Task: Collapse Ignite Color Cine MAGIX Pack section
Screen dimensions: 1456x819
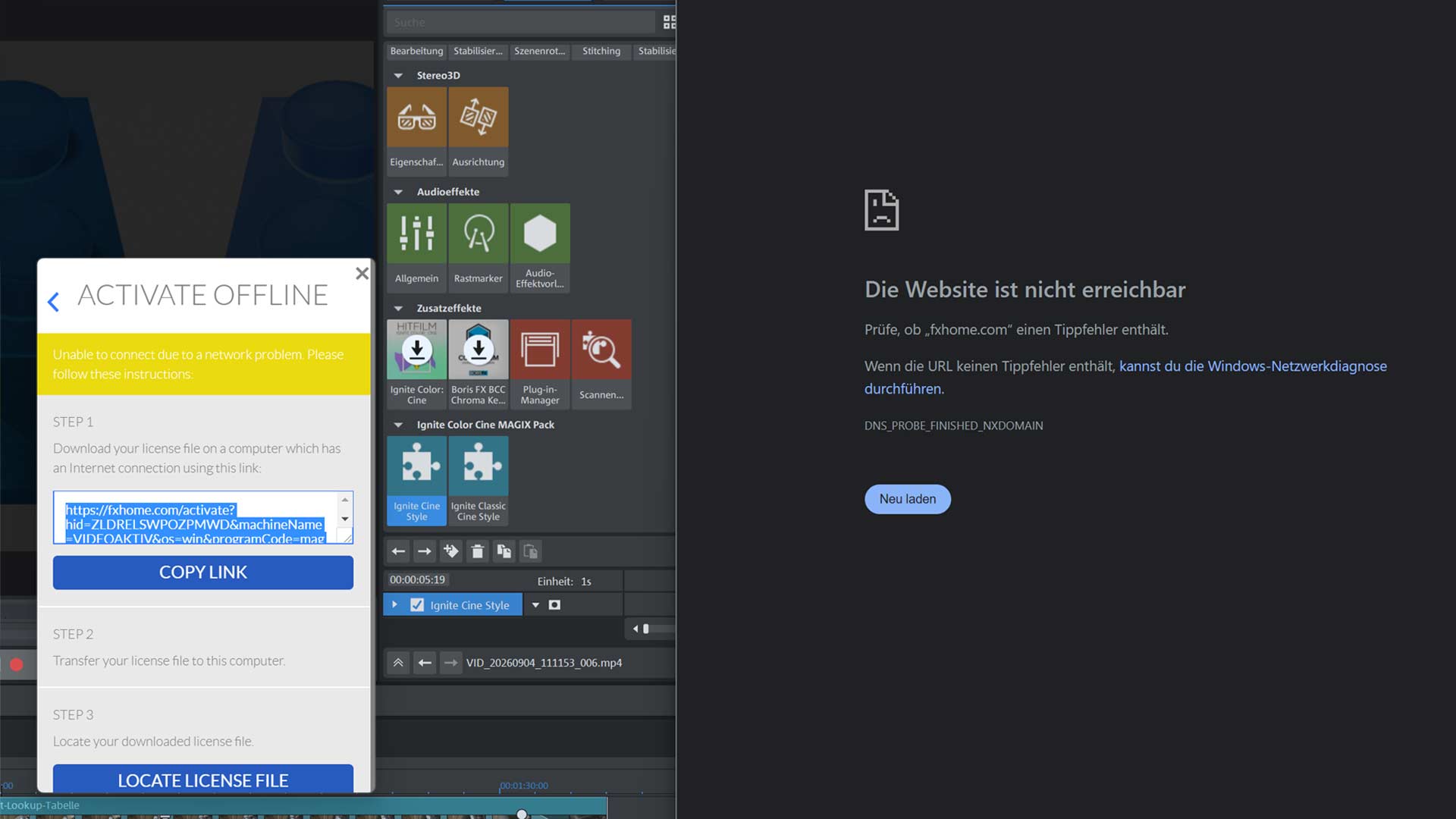Action: [x=398, y=425]
